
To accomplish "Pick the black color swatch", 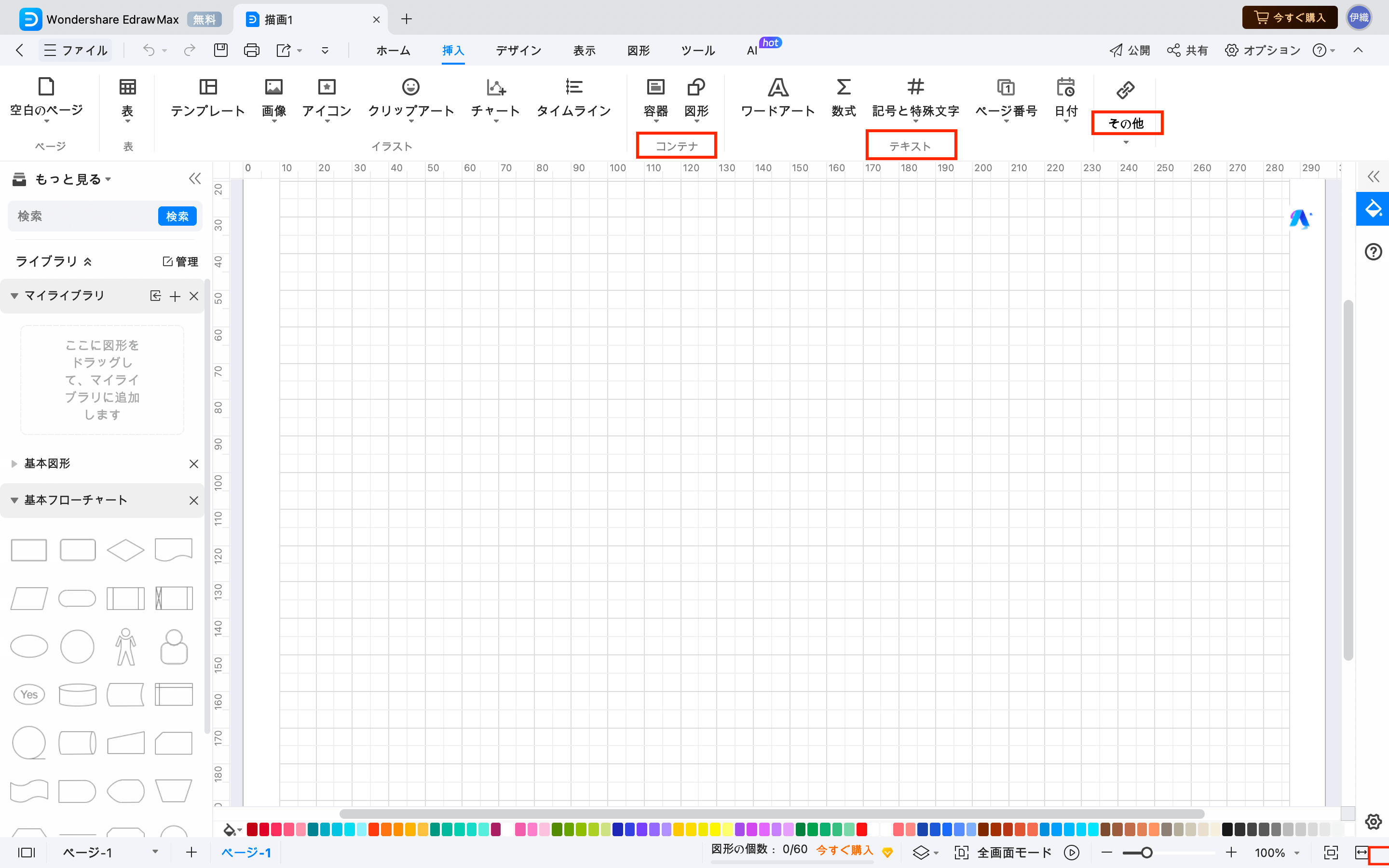I will tap(1227, 829).
